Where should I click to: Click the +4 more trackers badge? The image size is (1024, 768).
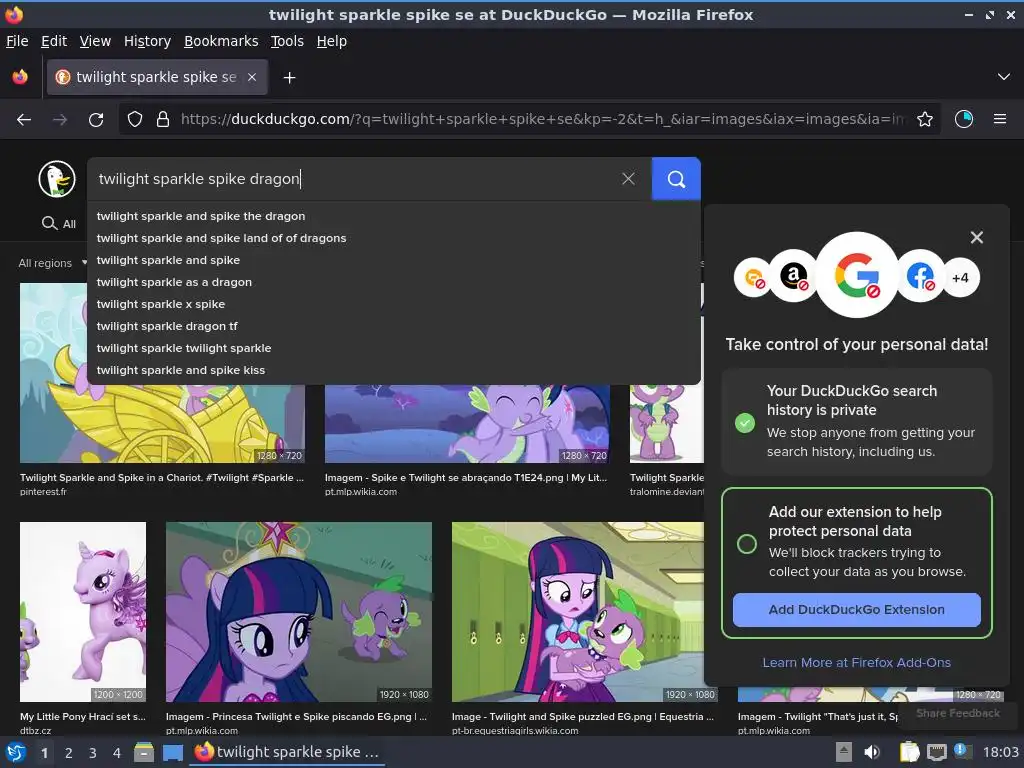point(960,278)
